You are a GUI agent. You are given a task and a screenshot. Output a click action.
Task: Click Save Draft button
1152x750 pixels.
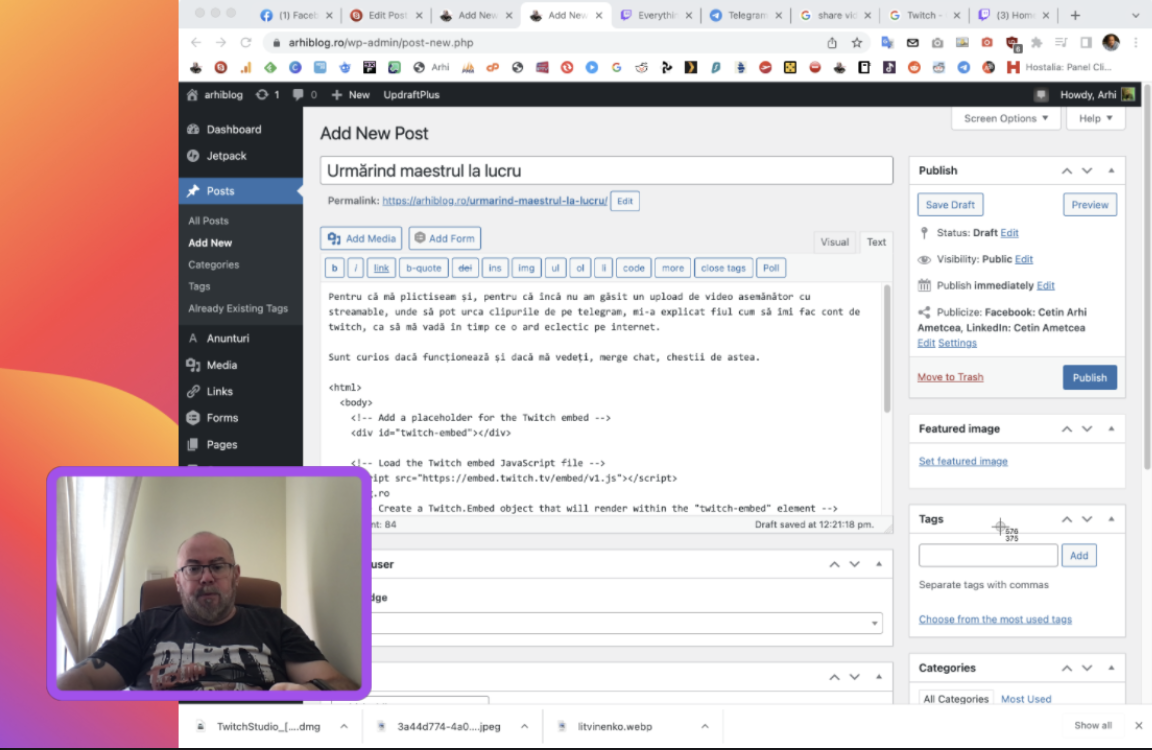pyautogui.click(x=950, y=205)
